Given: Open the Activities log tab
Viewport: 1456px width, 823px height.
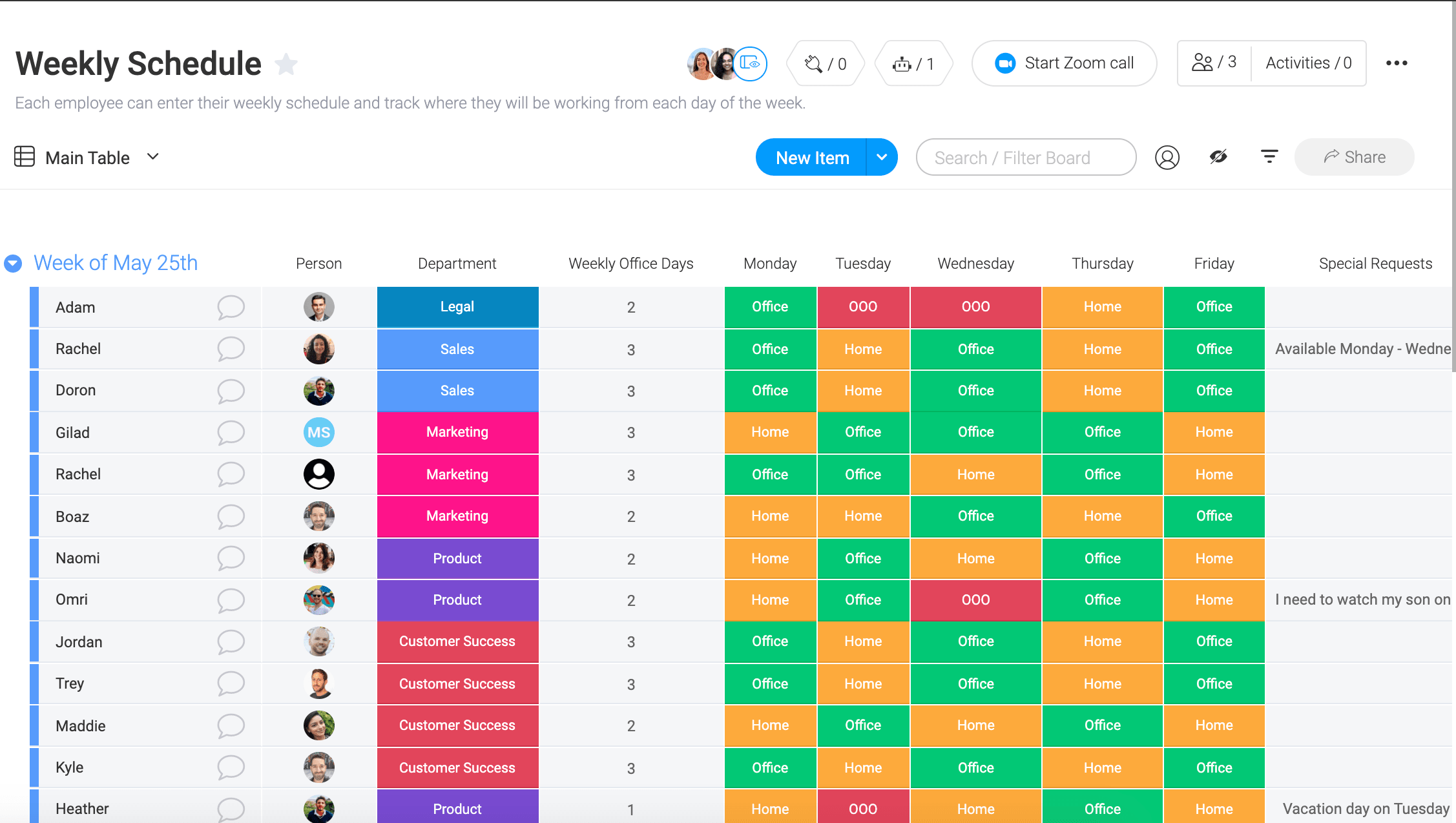Looking at the screenshot, I should pos(1308,63).
